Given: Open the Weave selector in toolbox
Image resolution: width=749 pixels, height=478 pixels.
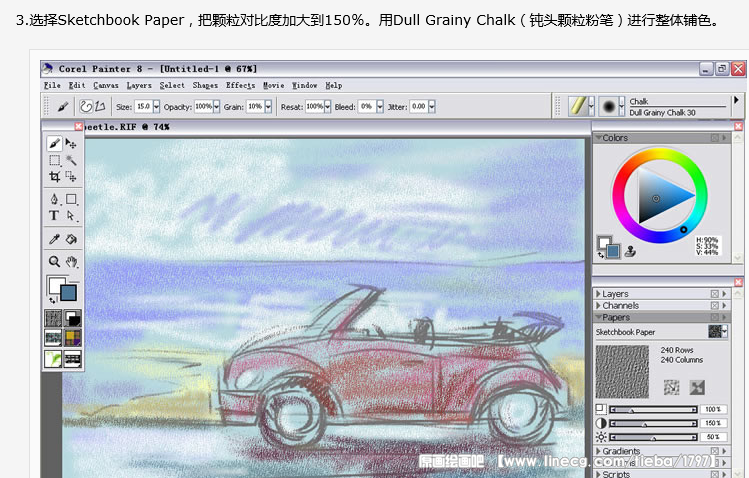Looking at the screenshot, I should pyautogui.click(x=73, y=338).
